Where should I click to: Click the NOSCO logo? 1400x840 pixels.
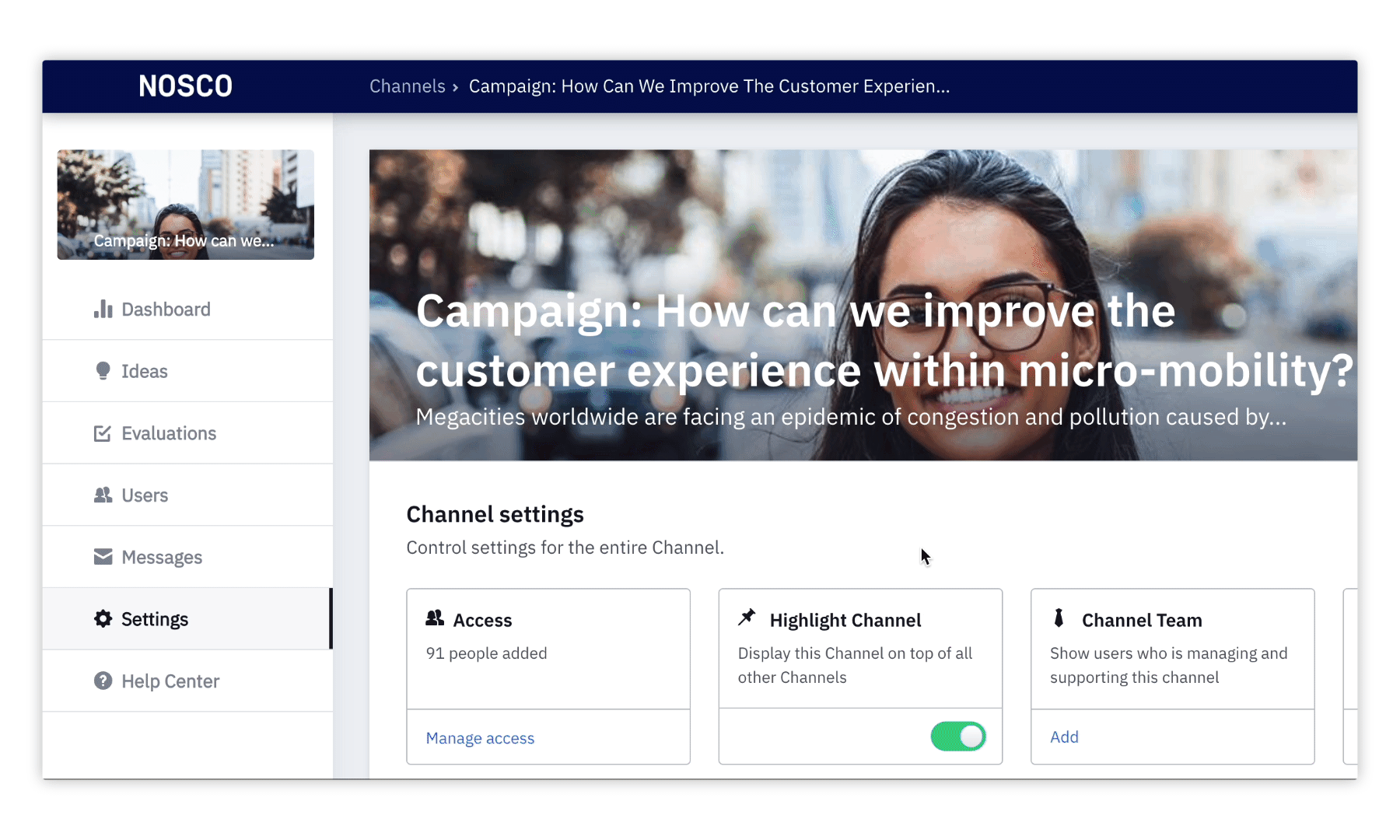click(x=185, y=86)
